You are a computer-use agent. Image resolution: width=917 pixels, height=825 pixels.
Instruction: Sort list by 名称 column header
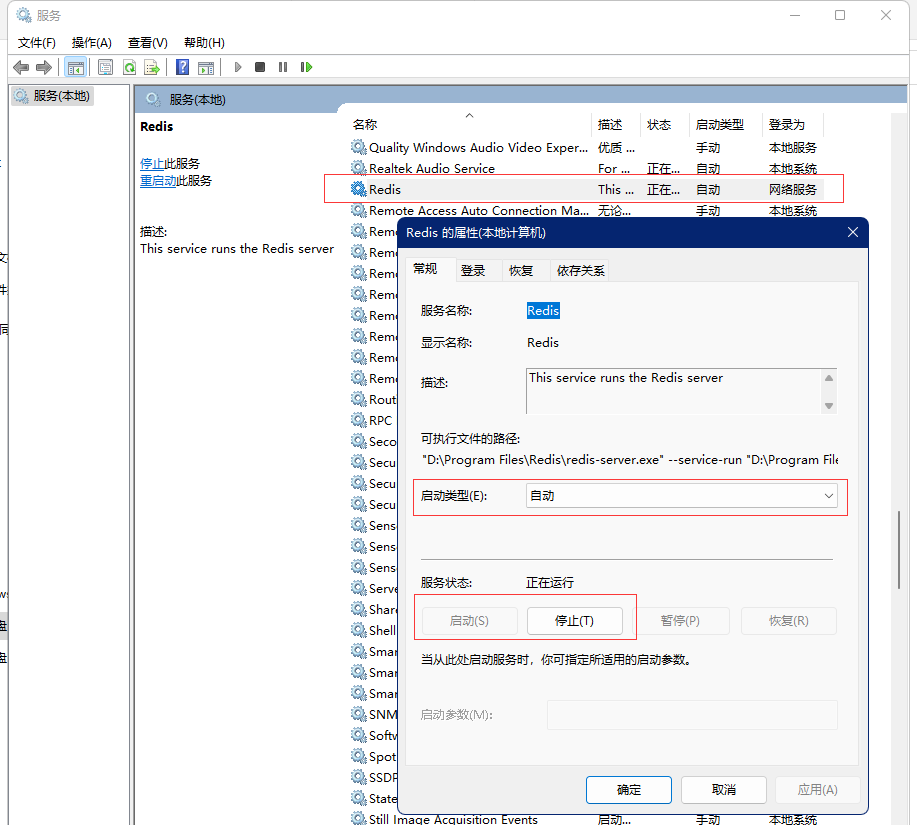click(x=470, y=125)
